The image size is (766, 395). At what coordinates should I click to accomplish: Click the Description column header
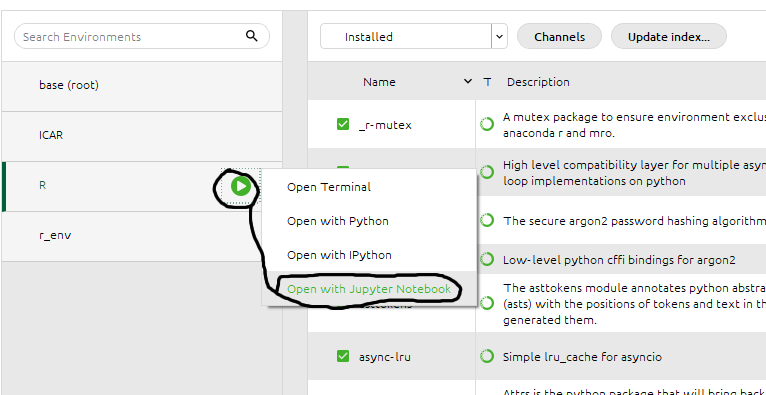click(538, 82)
